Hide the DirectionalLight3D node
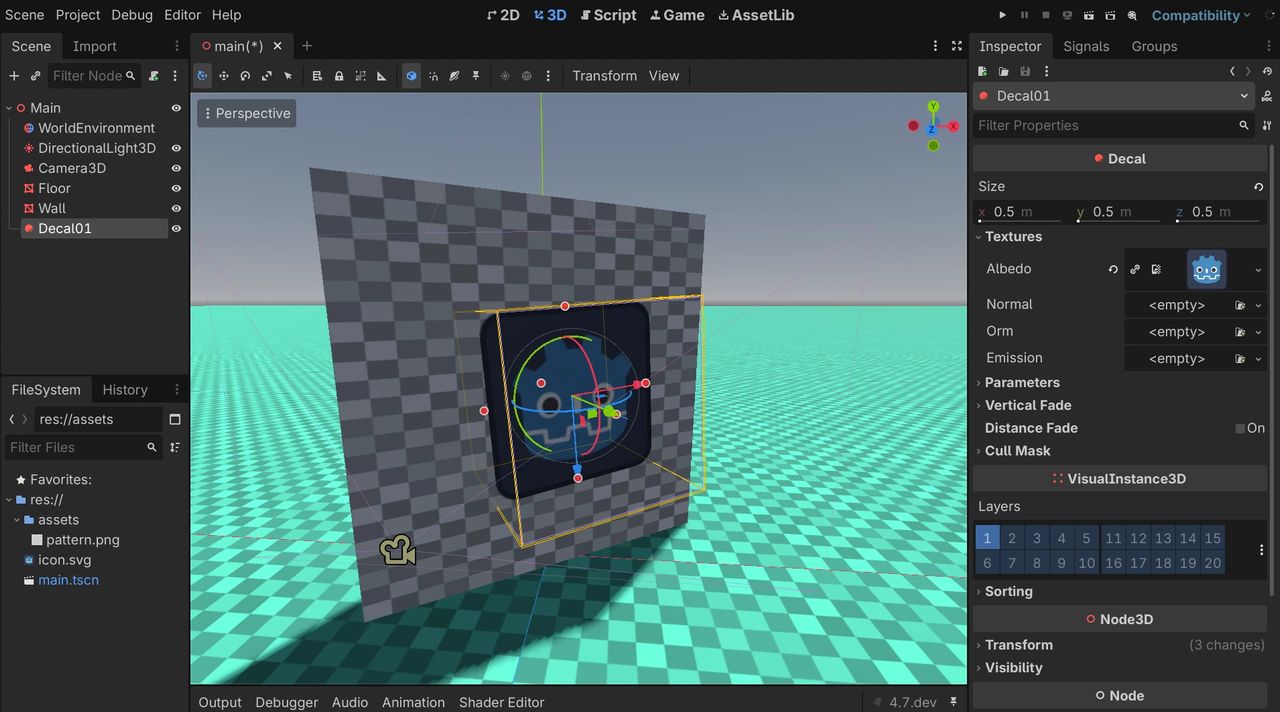Screen dimensions: 1280x712 (x=176, y=148)
